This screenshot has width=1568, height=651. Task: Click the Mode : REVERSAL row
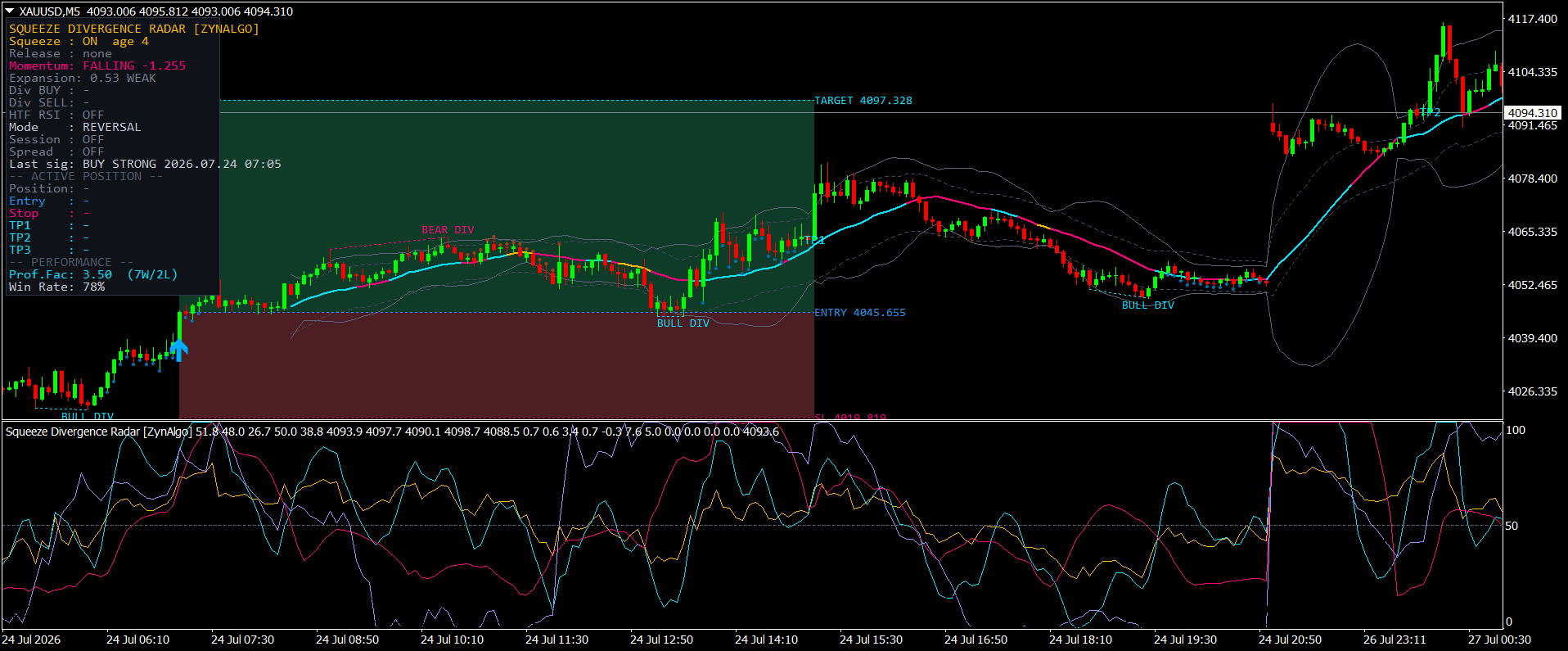75,127
